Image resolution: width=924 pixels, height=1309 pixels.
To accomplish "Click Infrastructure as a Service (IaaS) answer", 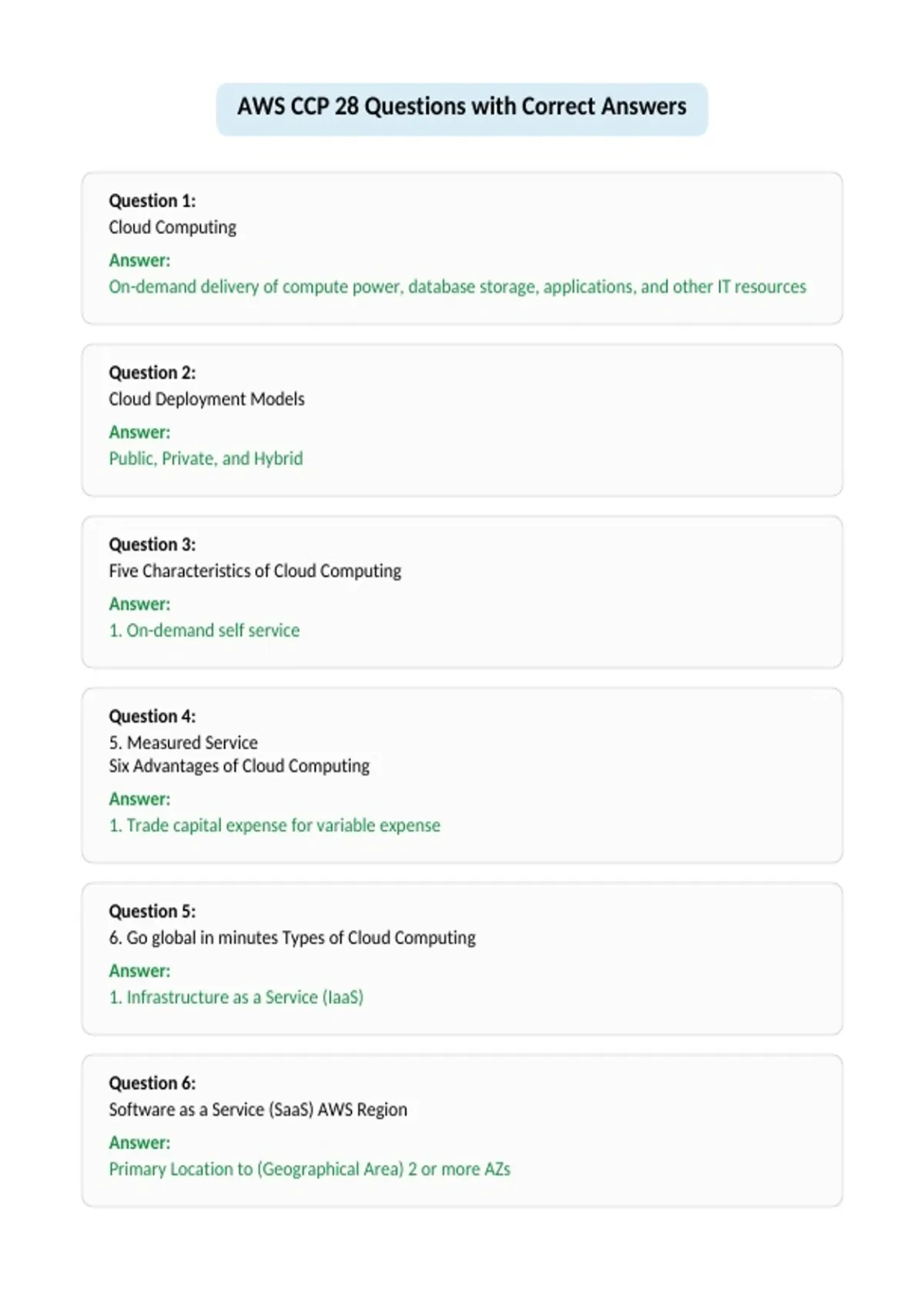I will (236, 997).
